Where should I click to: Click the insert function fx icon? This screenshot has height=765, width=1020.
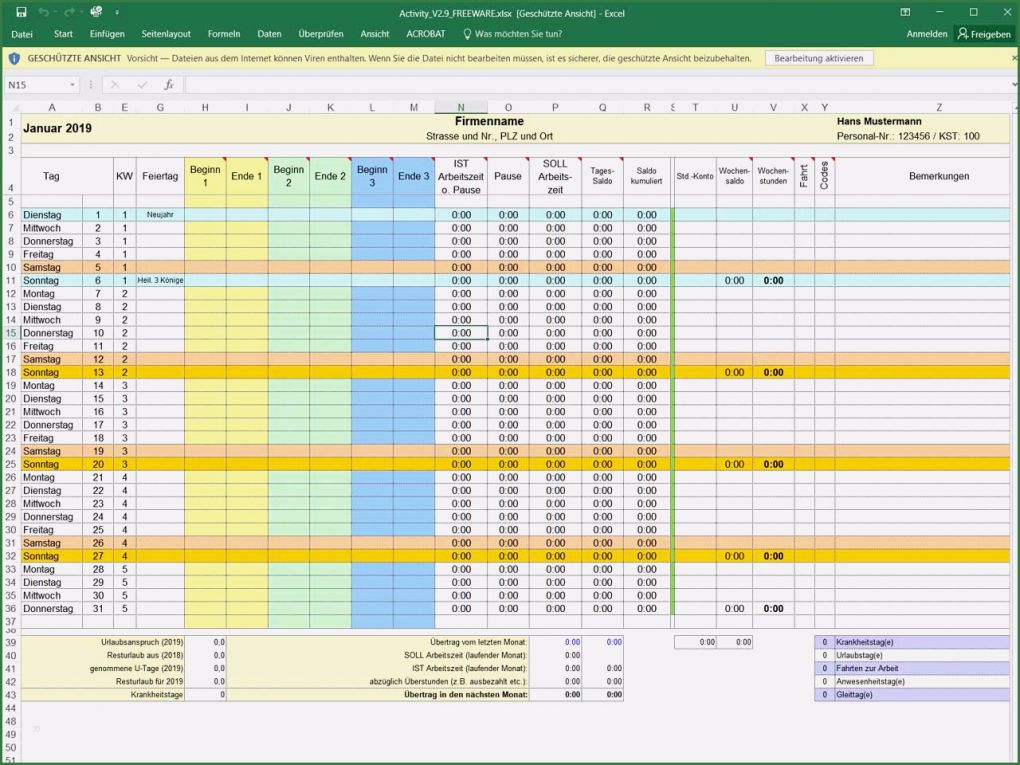(169, 85)
